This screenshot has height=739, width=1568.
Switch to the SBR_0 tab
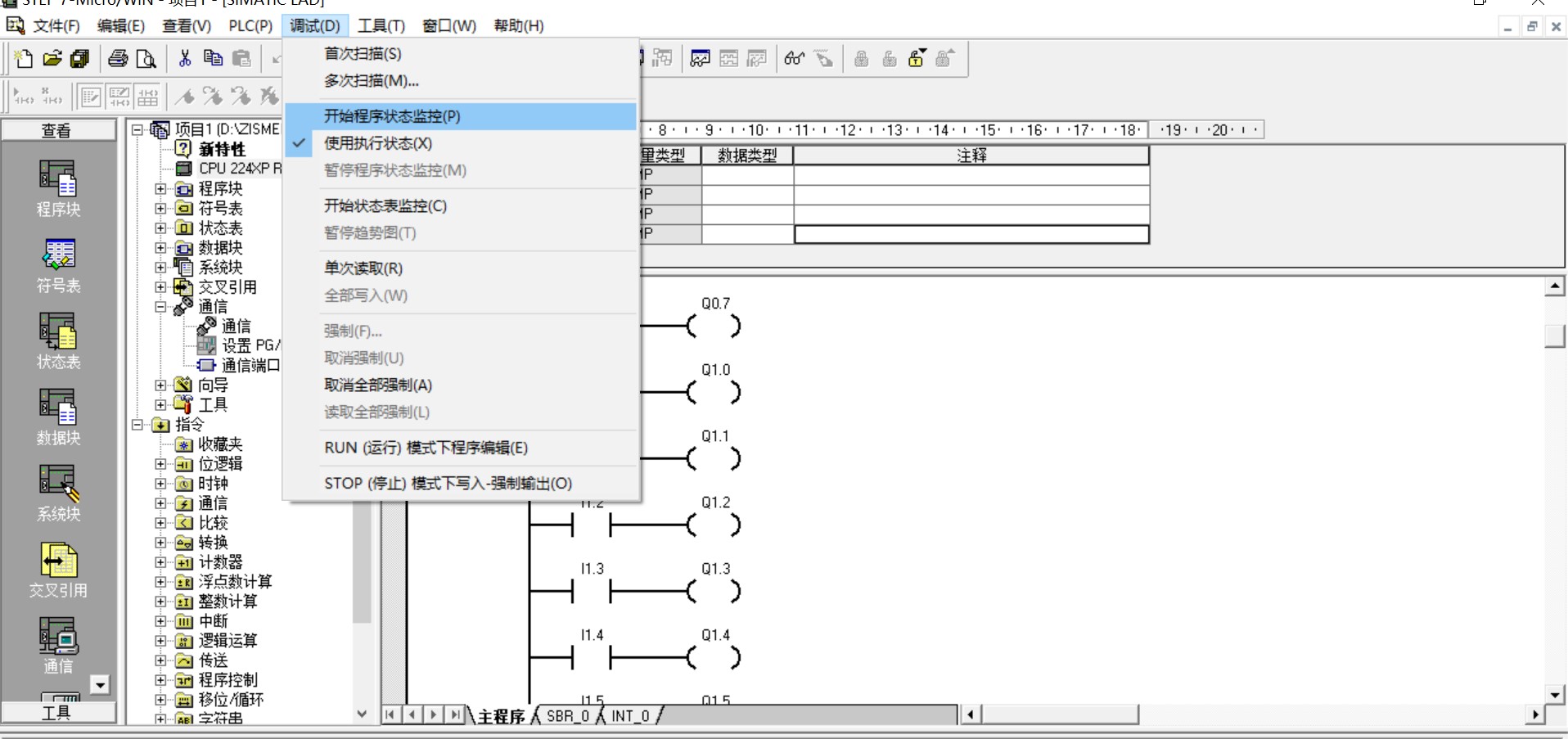[x=567, y=716]
